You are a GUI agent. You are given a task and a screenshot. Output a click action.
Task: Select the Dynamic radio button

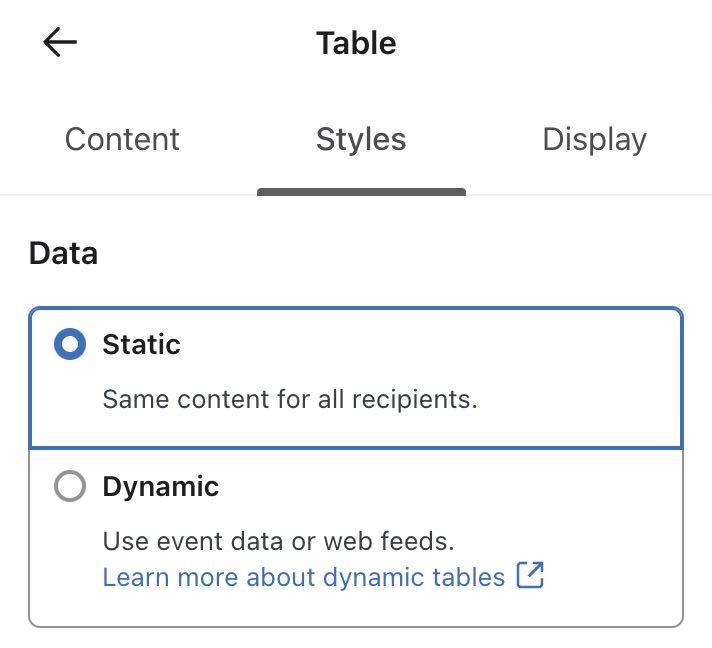pos(69,487)
